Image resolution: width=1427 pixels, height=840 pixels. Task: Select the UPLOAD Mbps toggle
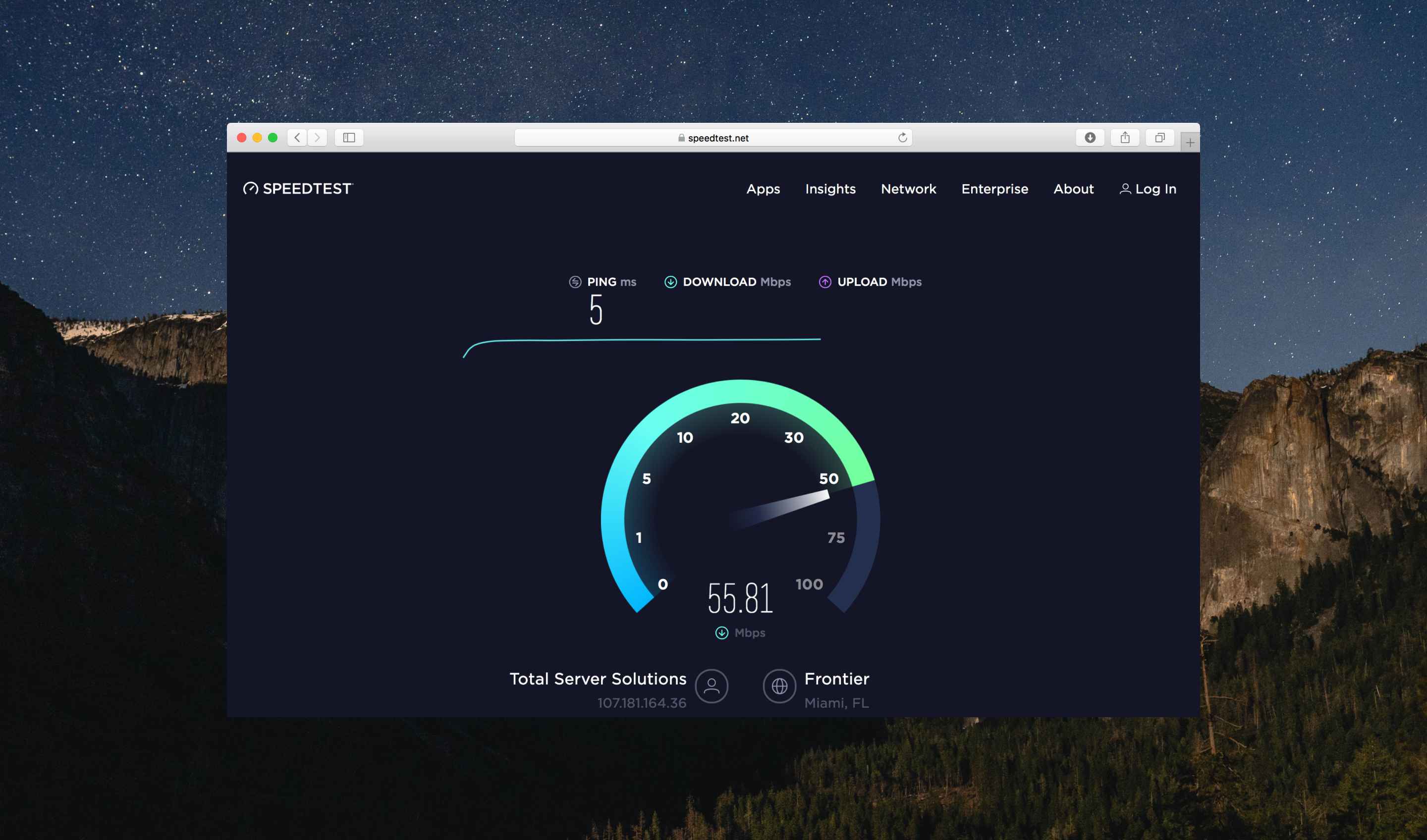point(869,281)
